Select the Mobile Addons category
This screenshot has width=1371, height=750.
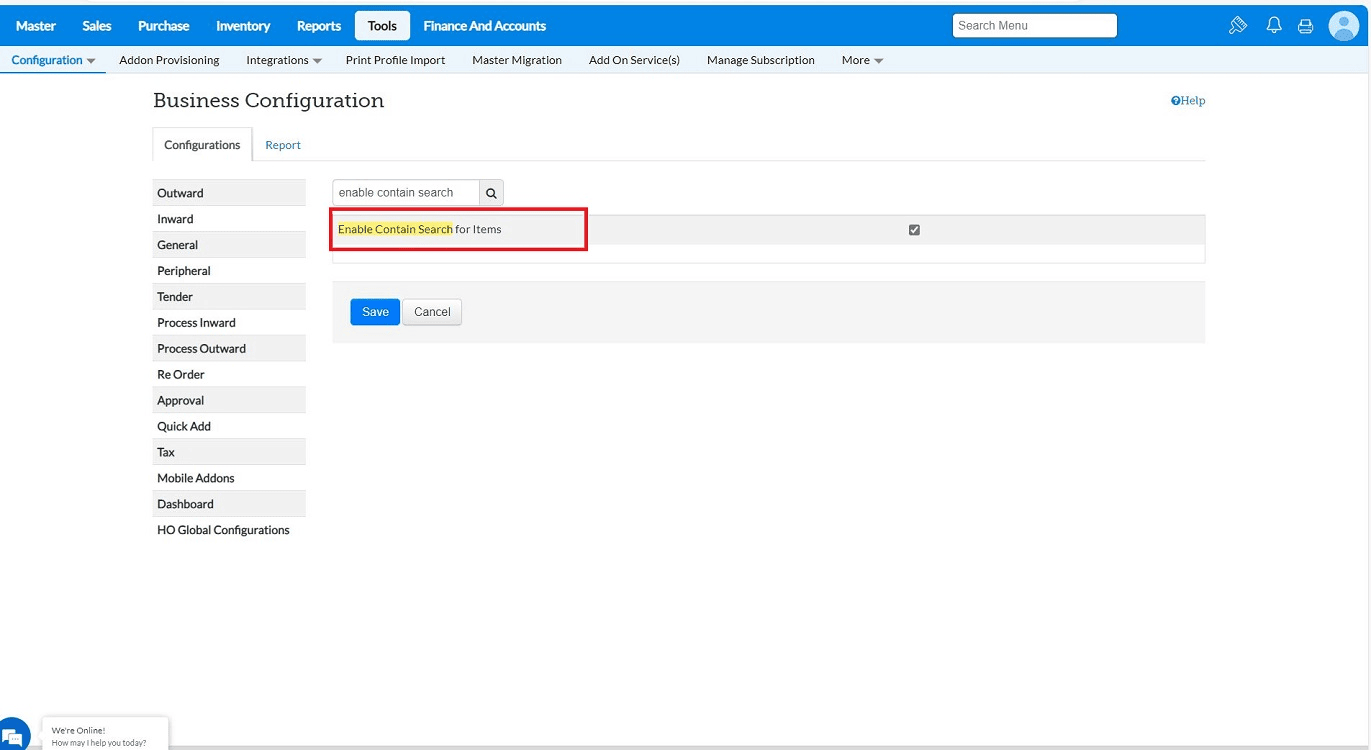[x=229, y=479]
